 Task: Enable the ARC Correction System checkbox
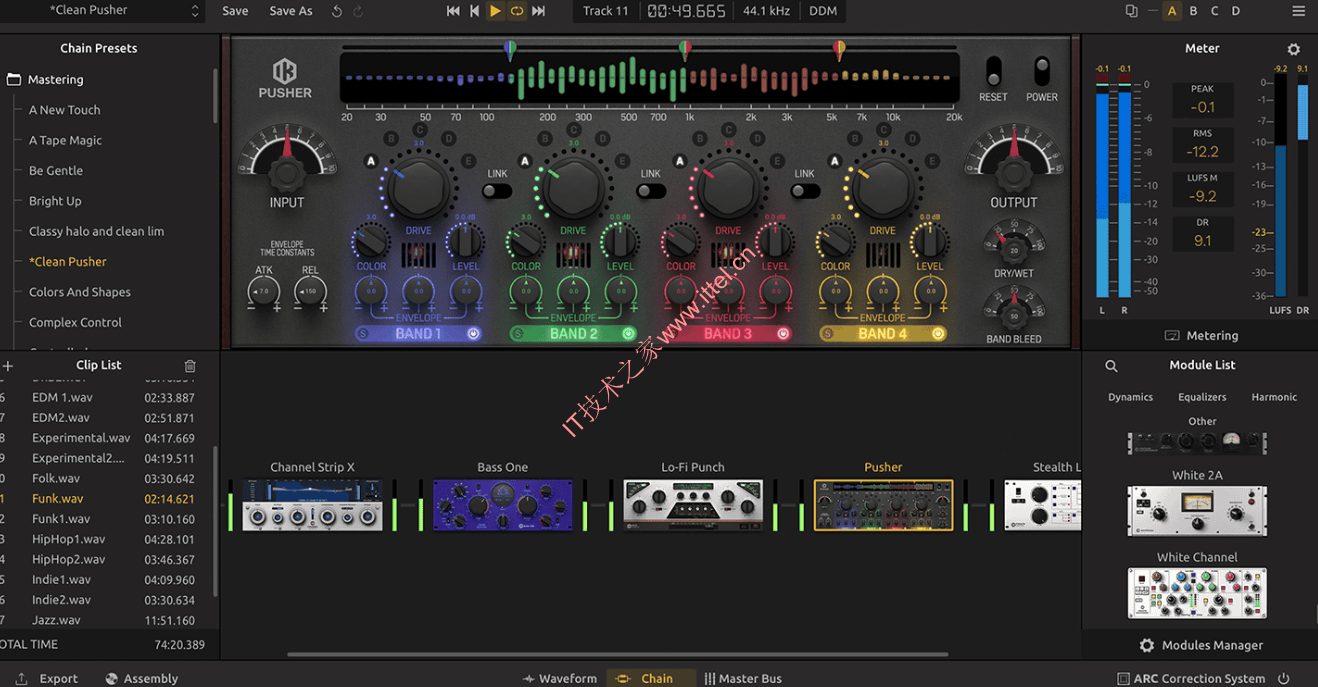[1123, 679]
